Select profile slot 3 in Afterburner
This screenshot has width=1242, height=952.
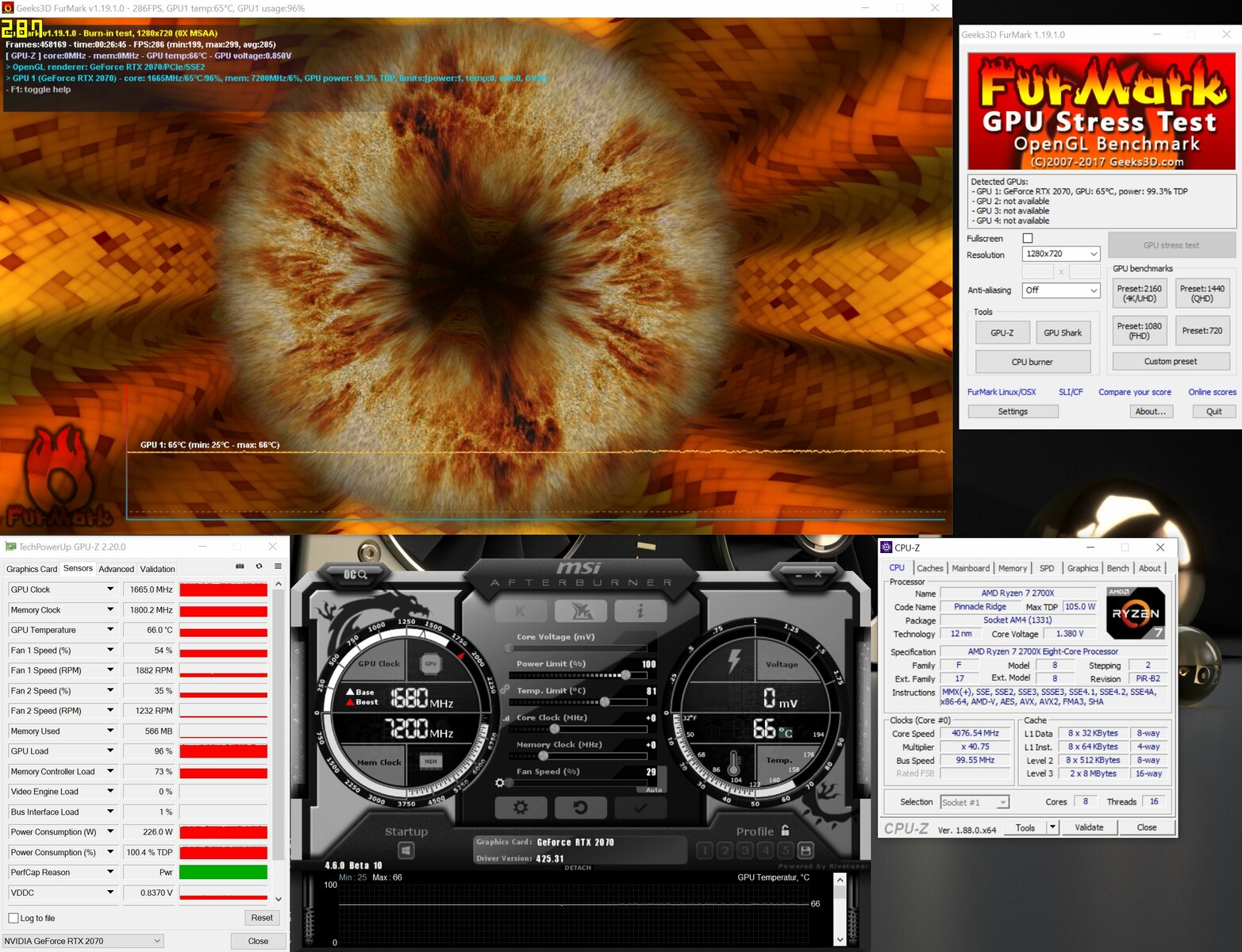745,850
